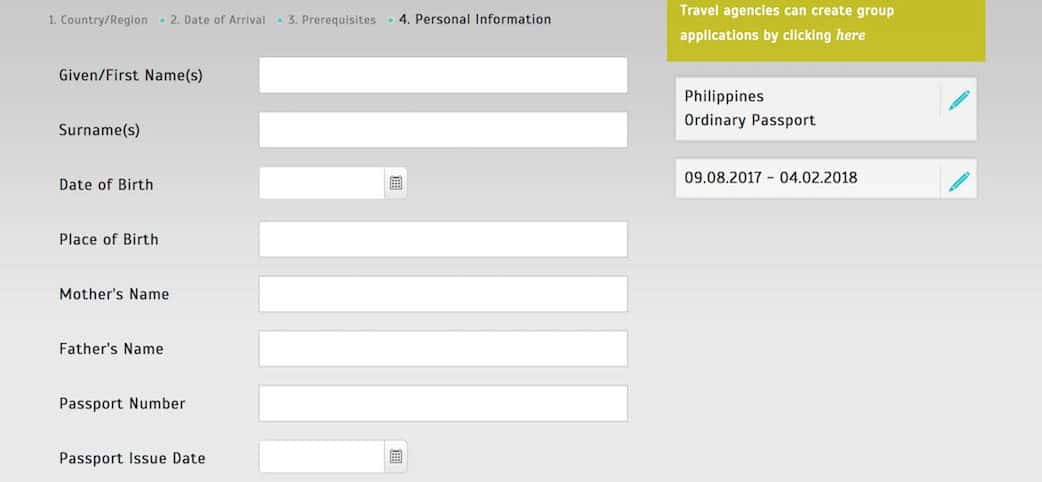Click the Philippines Ordinary Passport summary box
Screen dimensions: 1042x482
coord(807,109)
